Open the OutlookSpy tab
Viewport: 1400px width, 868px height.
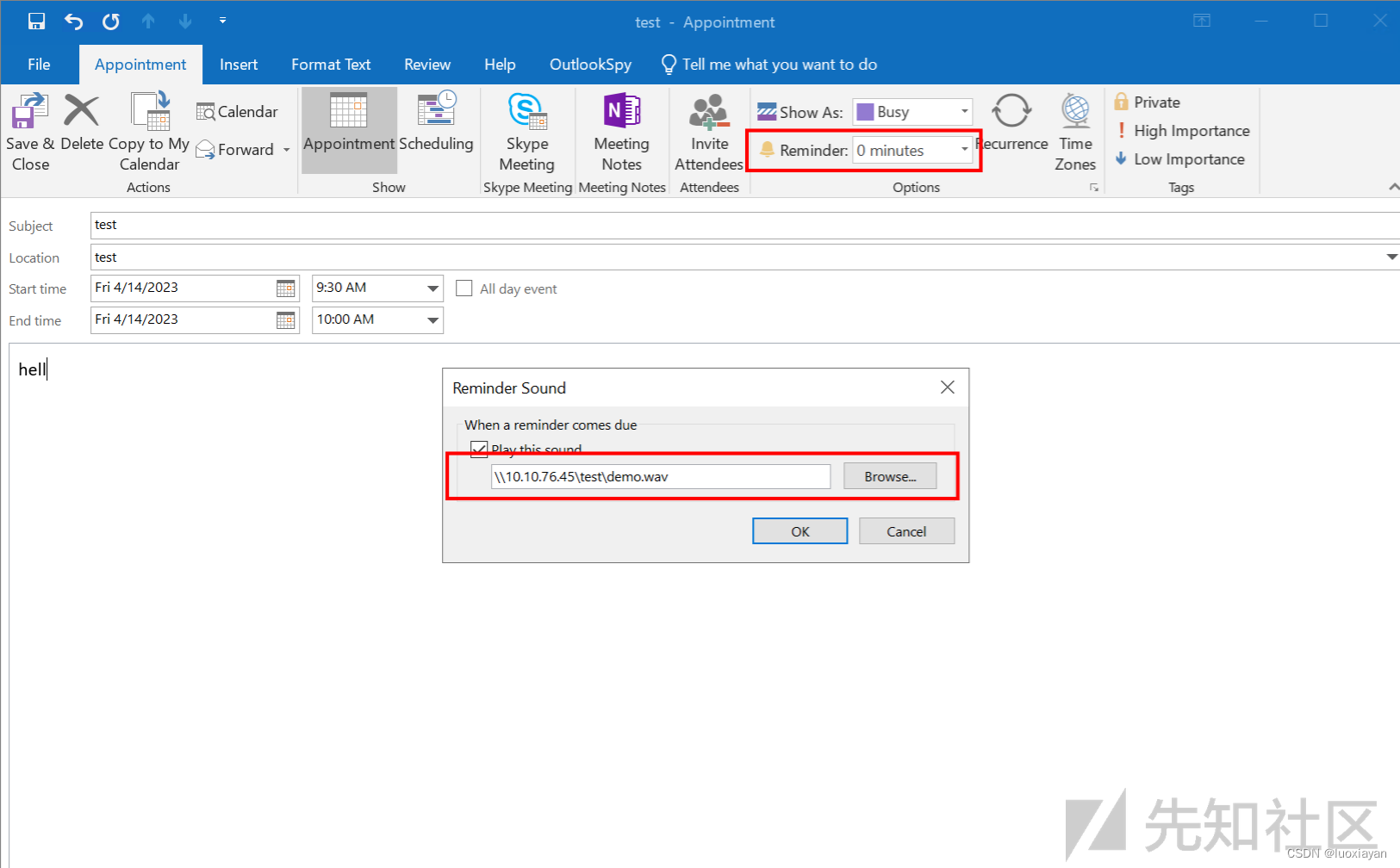click(x=590, y=65)
